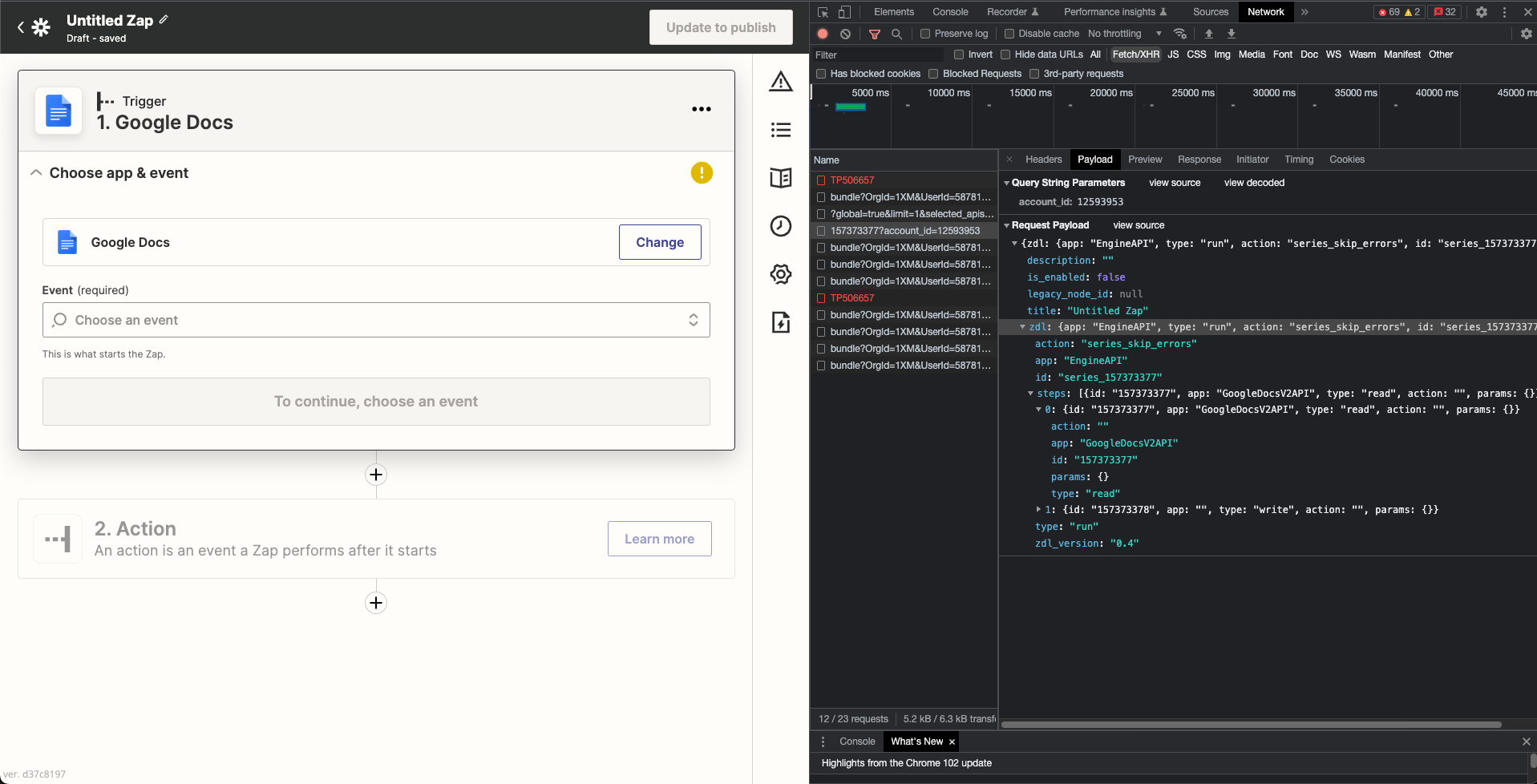Collapse the Request Payload section
This screenshot has height=784, width=1537.
[x=1007, y=225]
